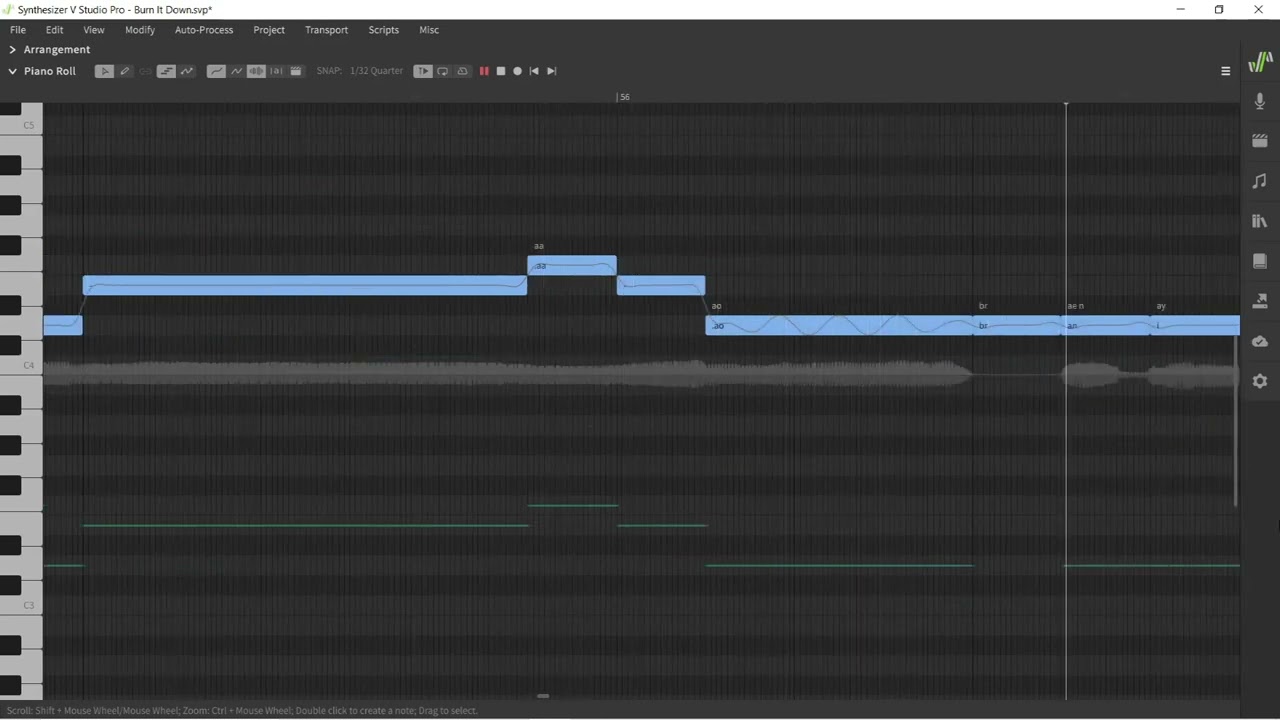Select the note labeled an
Viewport: 1280px width, 720px height.
(x=1106, y=325)
